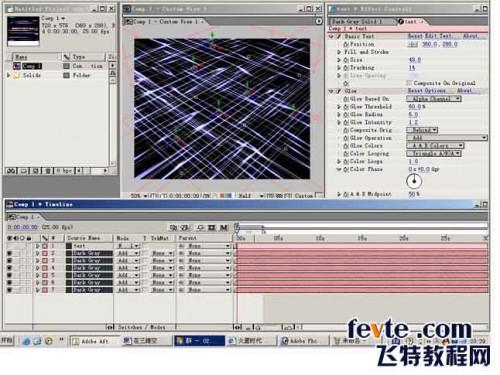Viewport: 500px width, 375px height.
Task: Toggle the Position stopwatch in Effect Controls
Action: click(346, 44)
